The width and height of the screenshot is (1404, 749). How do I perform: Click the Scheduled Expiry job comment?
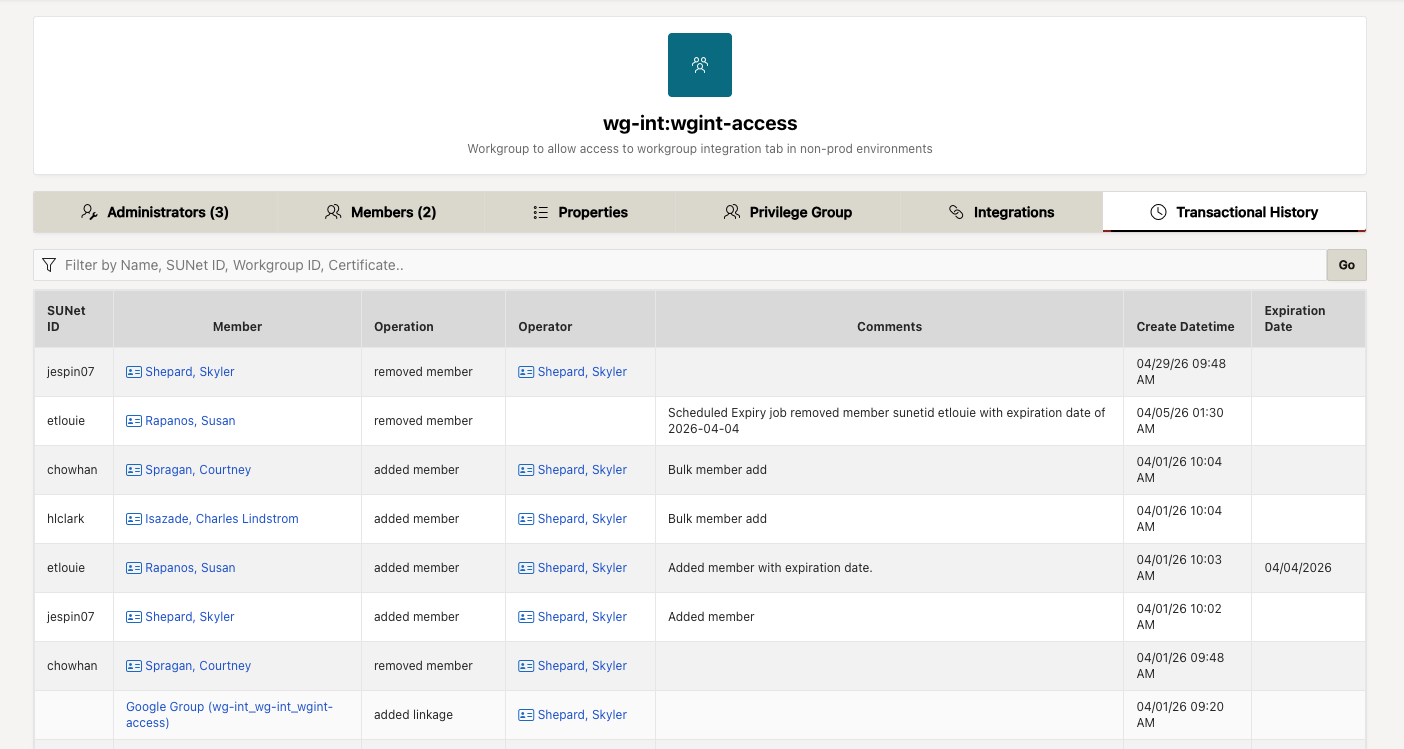(887, 421)
